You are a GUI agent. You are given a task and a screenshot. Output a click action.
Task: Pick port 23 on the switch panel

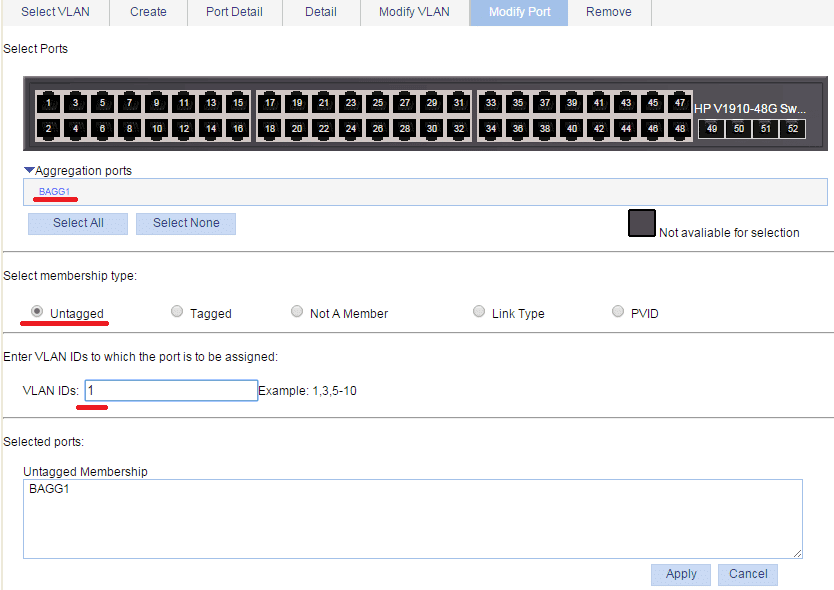[351, 103]
